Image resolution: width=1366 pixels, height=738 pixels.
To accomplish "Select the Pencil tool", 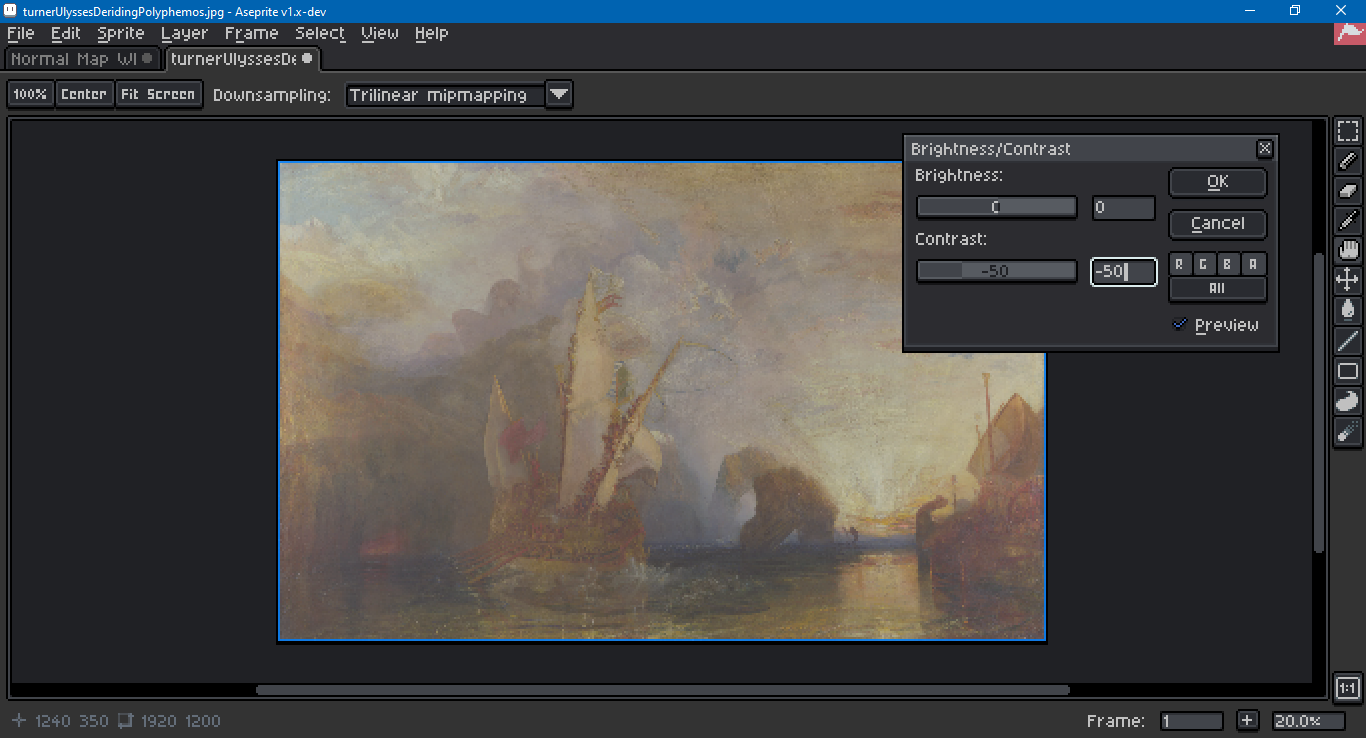I will click(x=1348, y=161).
